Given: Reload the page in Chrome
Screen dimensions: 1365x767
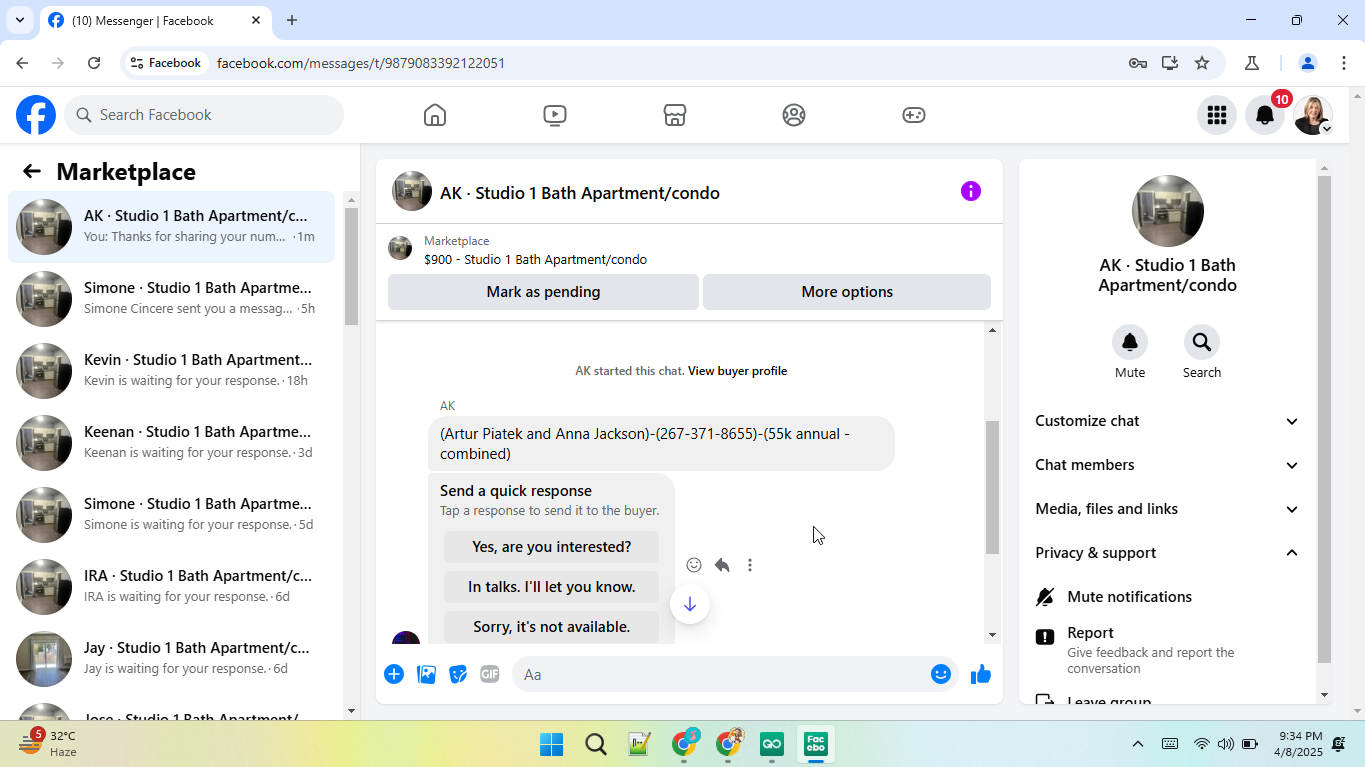Looking at the screenshot, I should pos(94,63).
